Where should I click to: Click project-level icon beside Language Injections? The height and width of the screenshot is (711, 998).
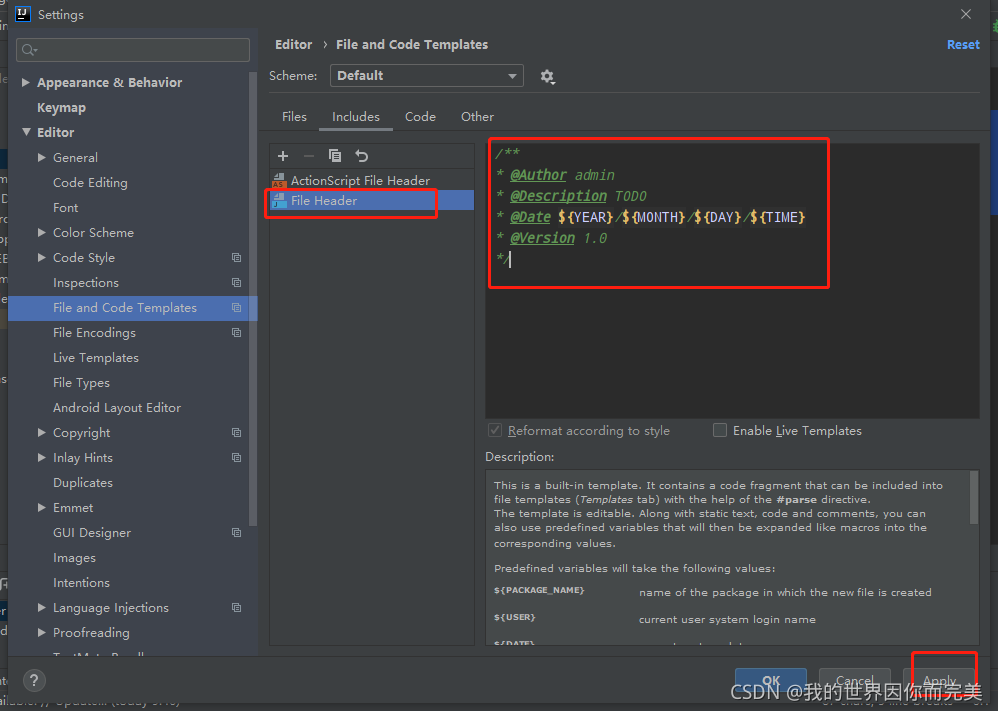(x=236, y=608)
